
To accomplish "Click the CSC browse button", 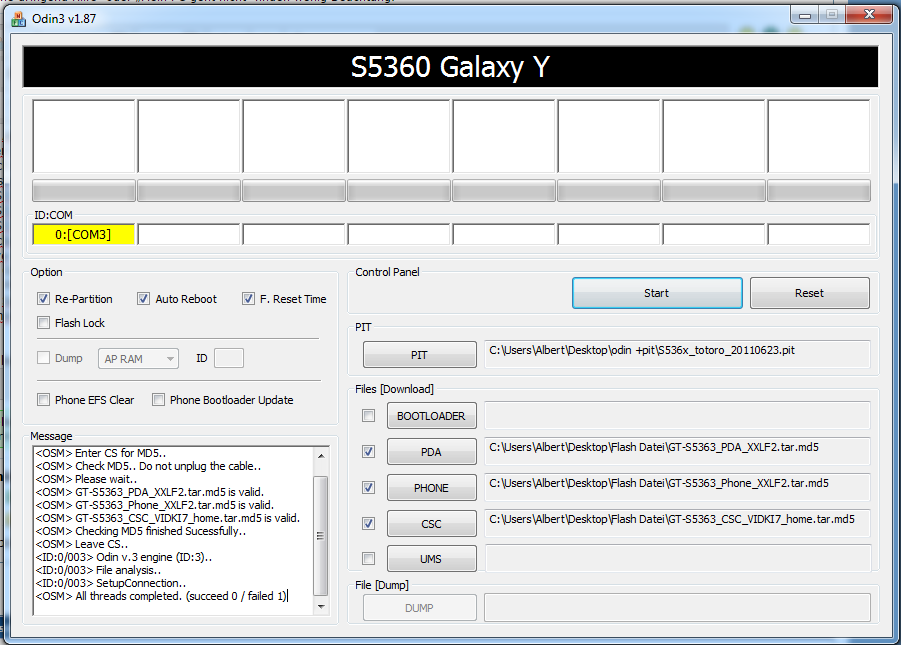I will (x=432, y=524).
